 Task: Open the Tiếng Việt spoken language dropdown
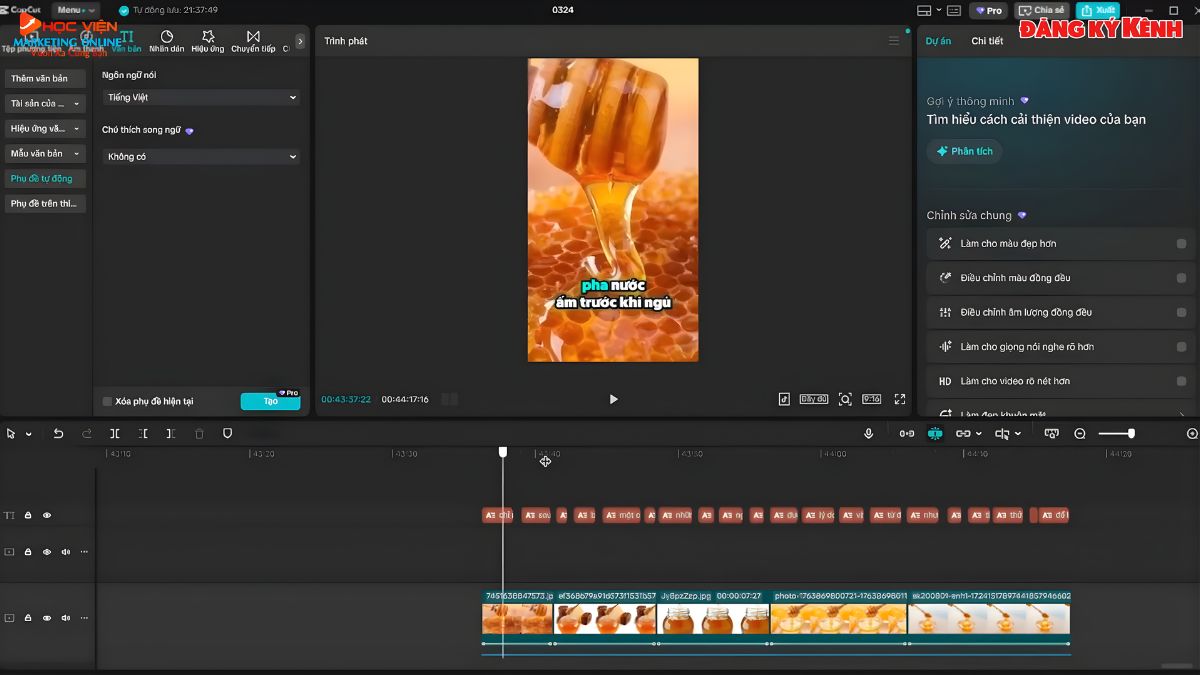point(201,98)
